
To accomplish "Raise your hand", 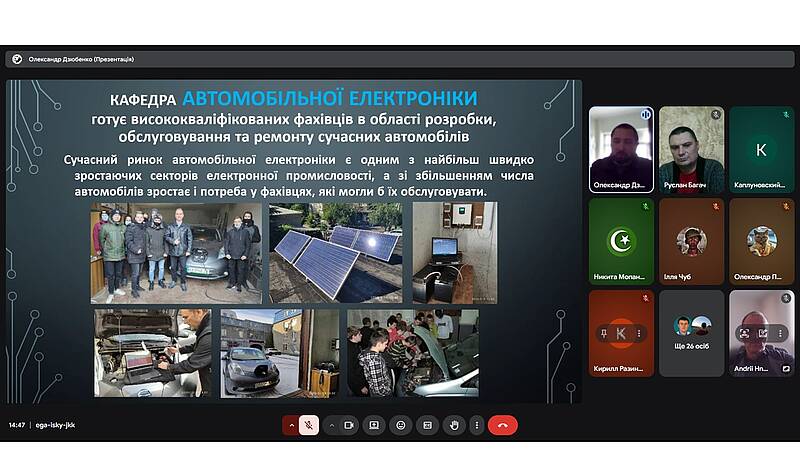I will pos(454,425).
